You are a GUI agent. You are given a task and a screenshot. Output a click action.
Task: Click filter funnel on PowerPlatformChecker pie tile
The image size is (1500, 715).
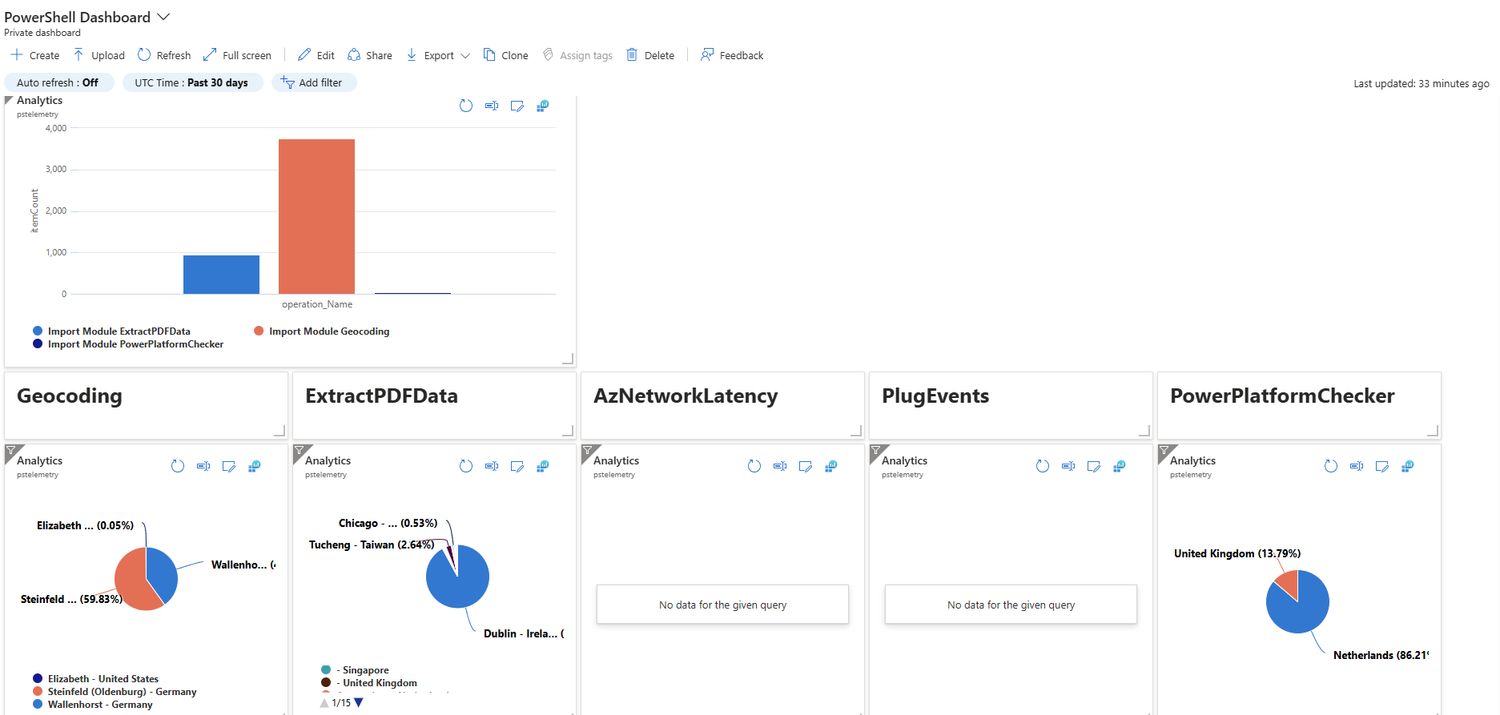1164,451
